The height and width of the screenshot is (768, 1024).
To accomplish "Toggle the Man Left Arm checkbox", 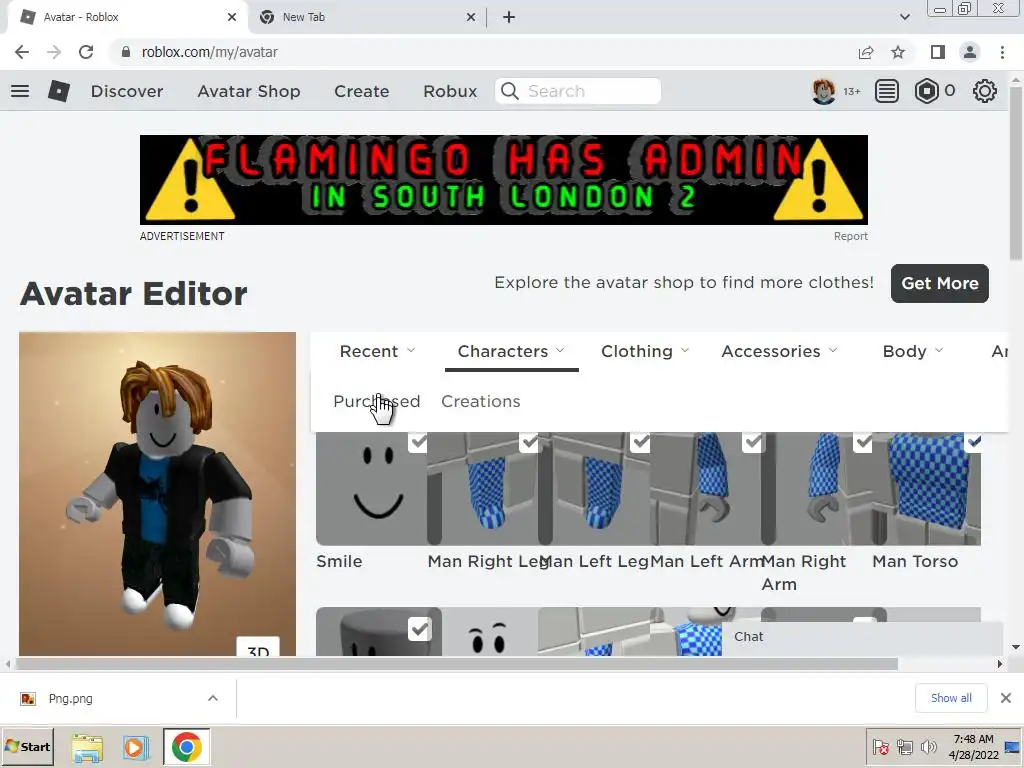I will [752, 442].
